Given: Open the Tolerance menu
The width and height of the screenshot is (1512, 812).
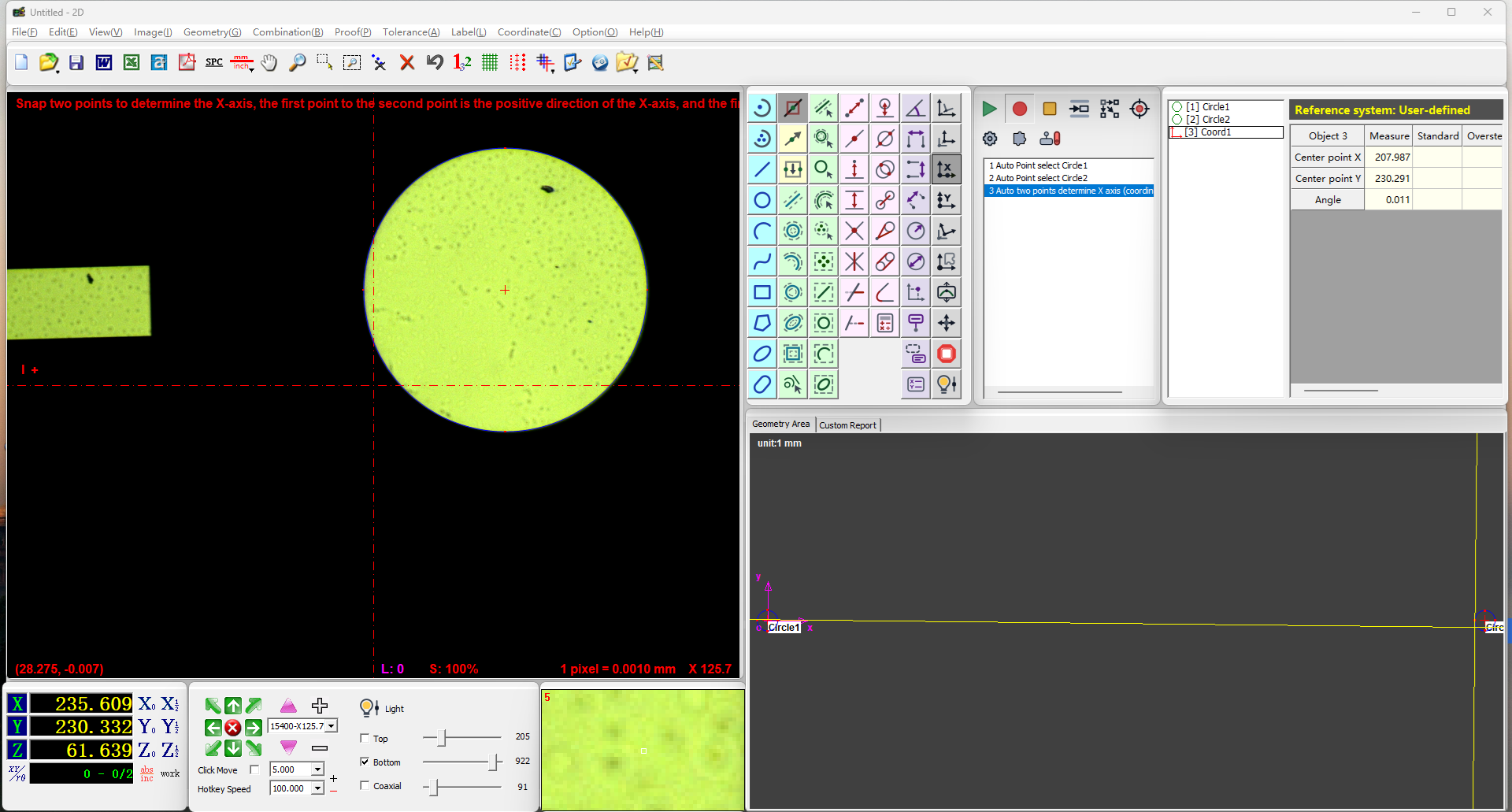Looking at the screenshot, I should (411, 32).
